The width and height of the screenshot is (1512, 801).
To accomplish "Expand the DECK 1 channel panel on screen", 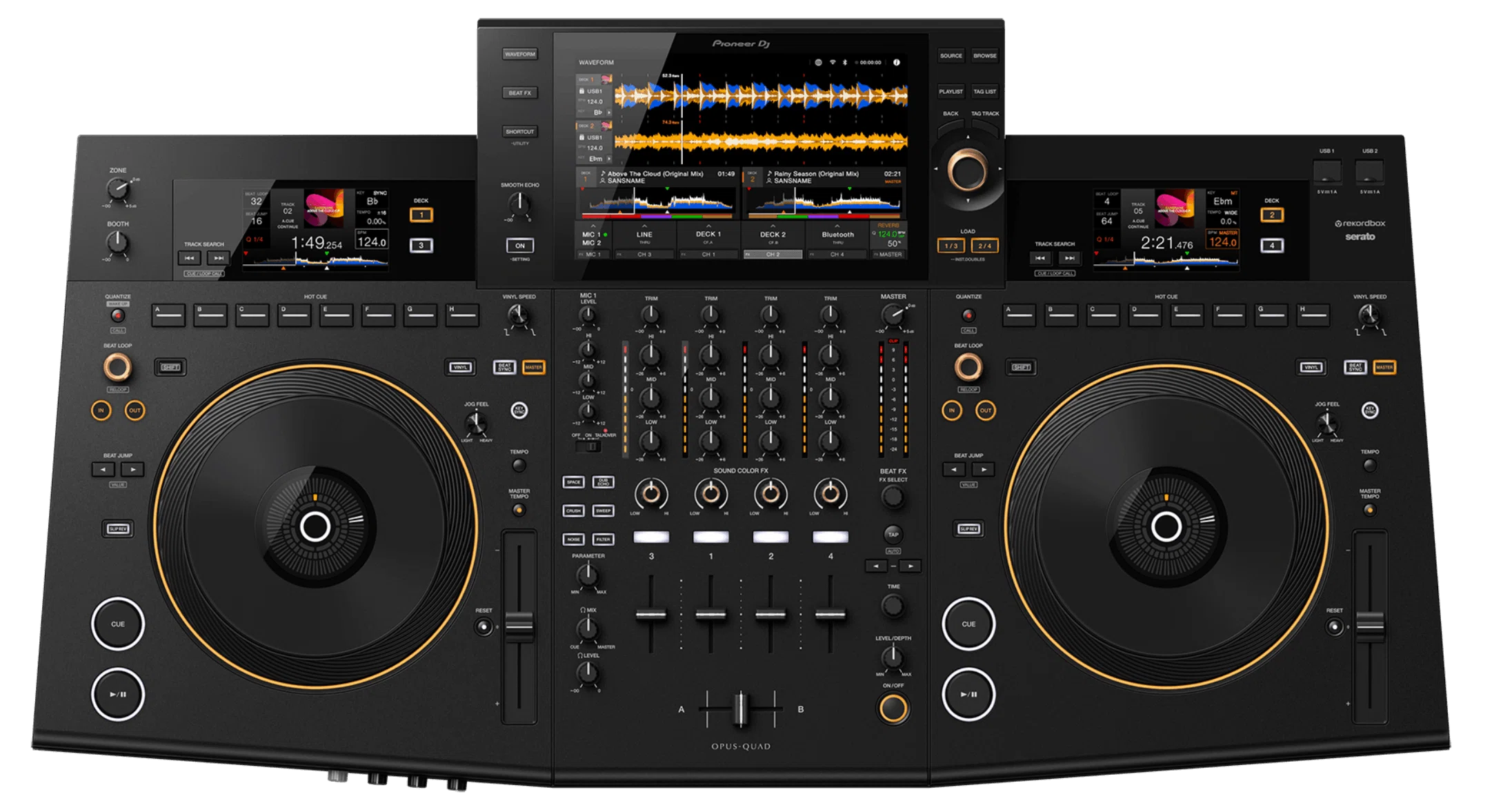I will (708, 239).
